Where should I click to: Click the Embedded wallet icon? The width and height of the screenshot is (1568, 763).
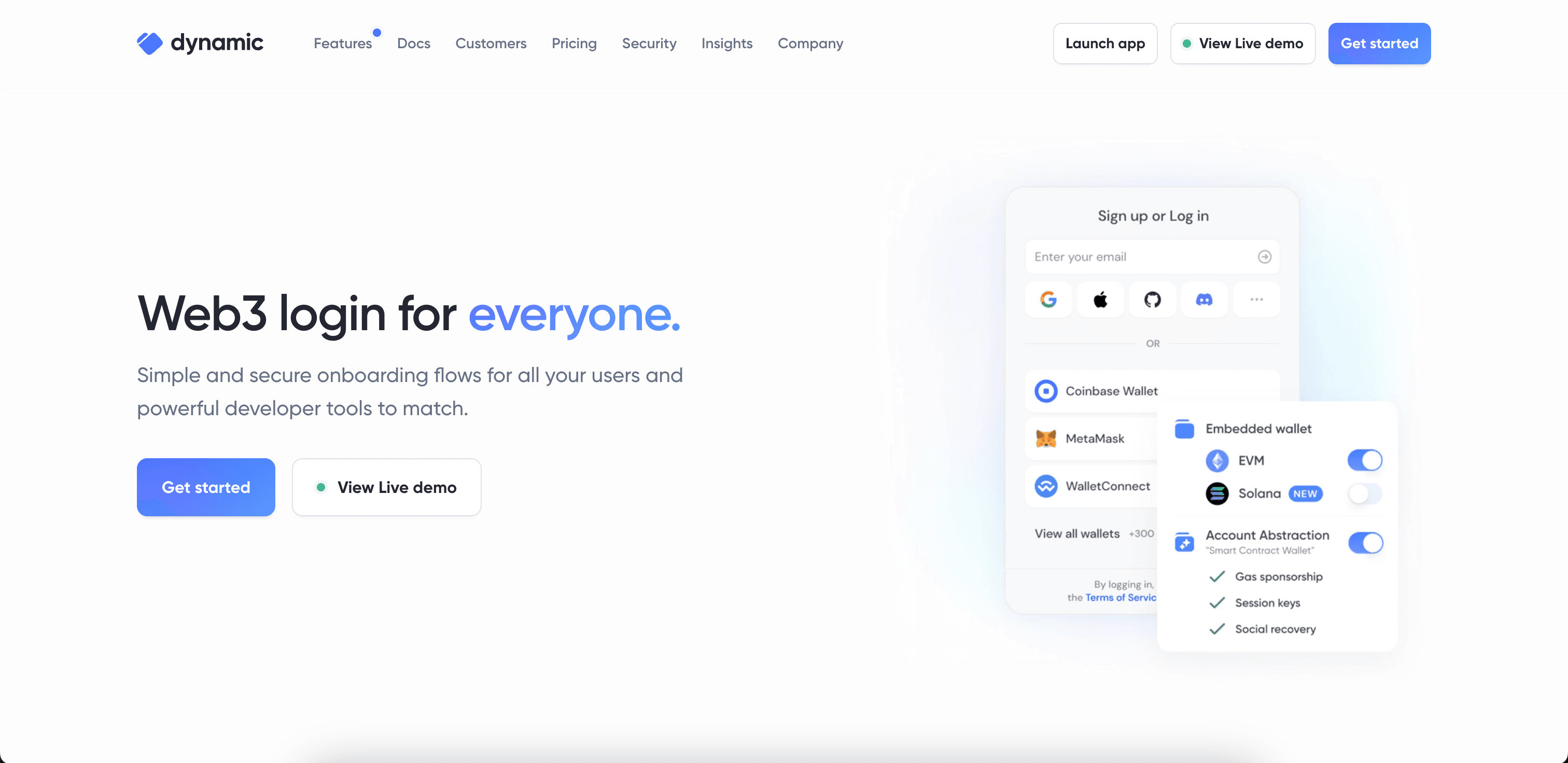click(x=1184, y=428)
